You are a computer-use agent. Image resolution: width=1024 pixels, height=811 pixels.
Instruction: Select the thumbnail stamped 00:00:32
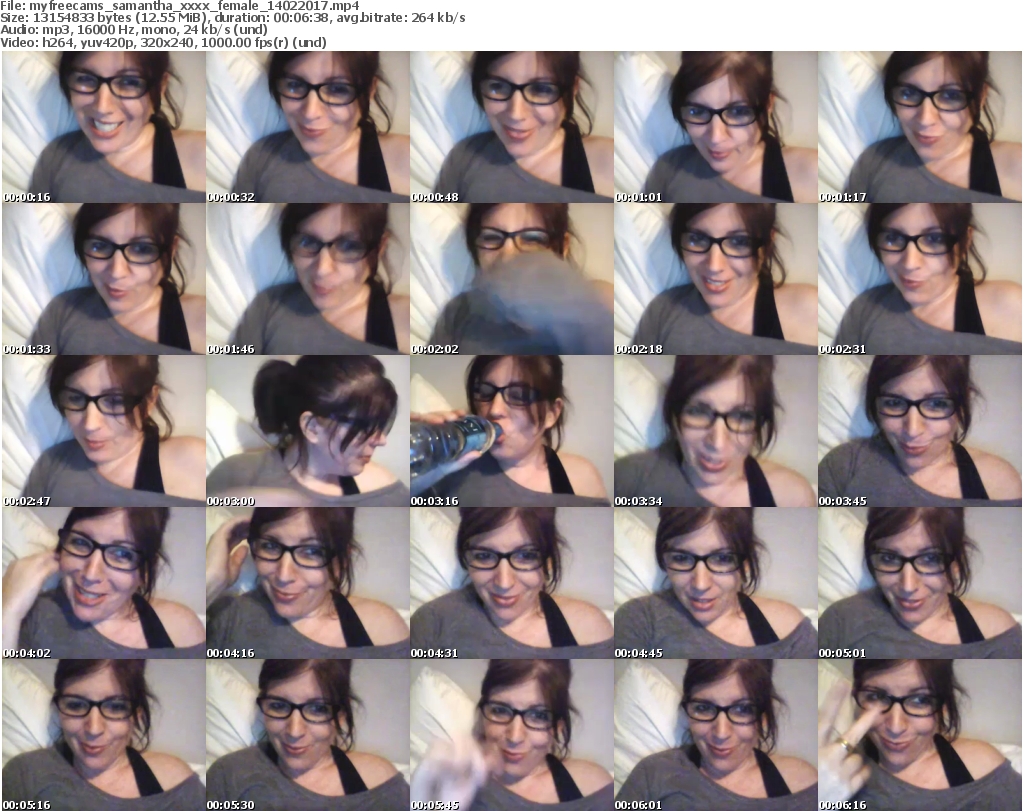308,127
